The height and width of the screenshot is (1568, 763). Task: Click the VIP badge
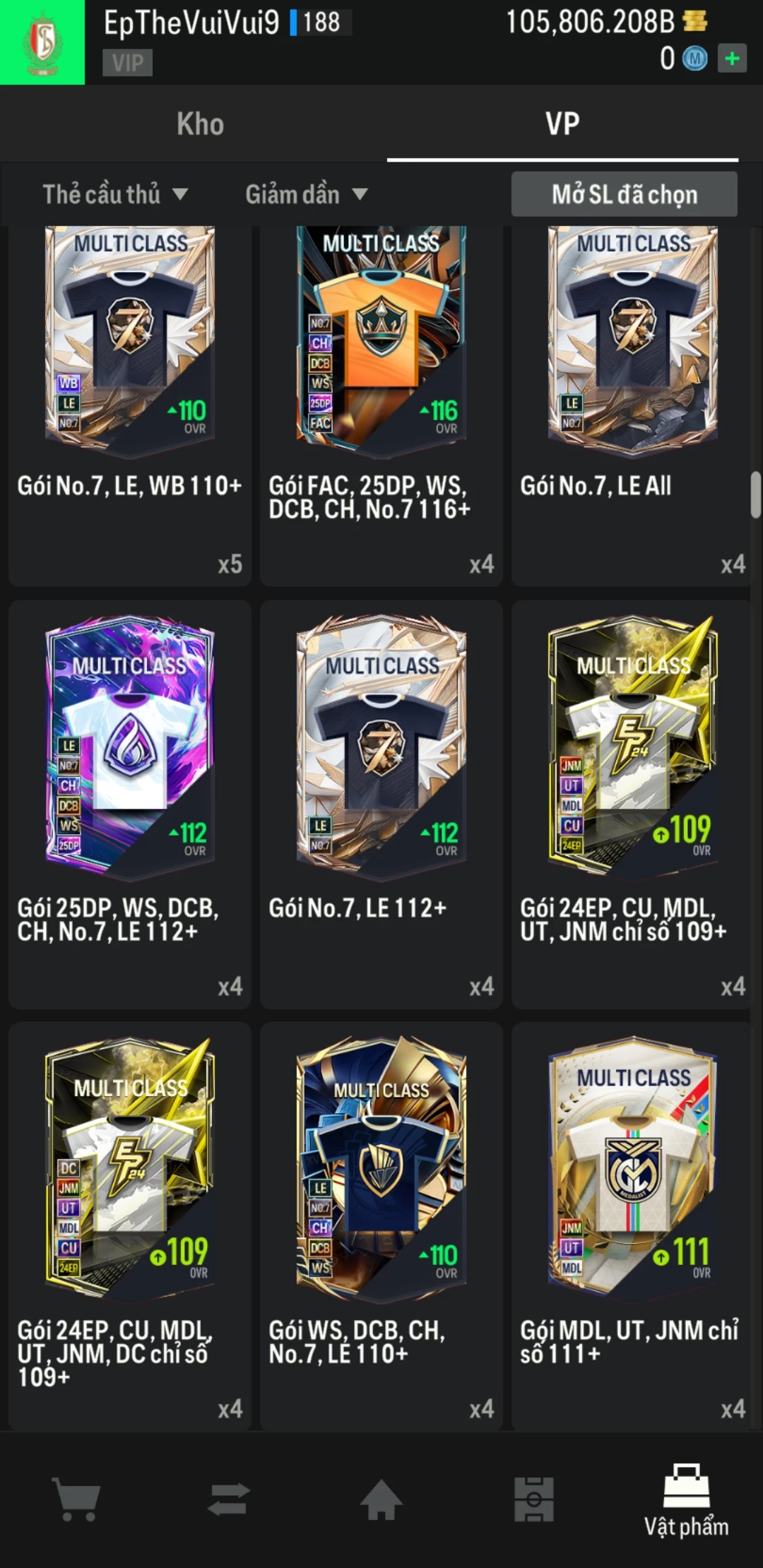128,63
